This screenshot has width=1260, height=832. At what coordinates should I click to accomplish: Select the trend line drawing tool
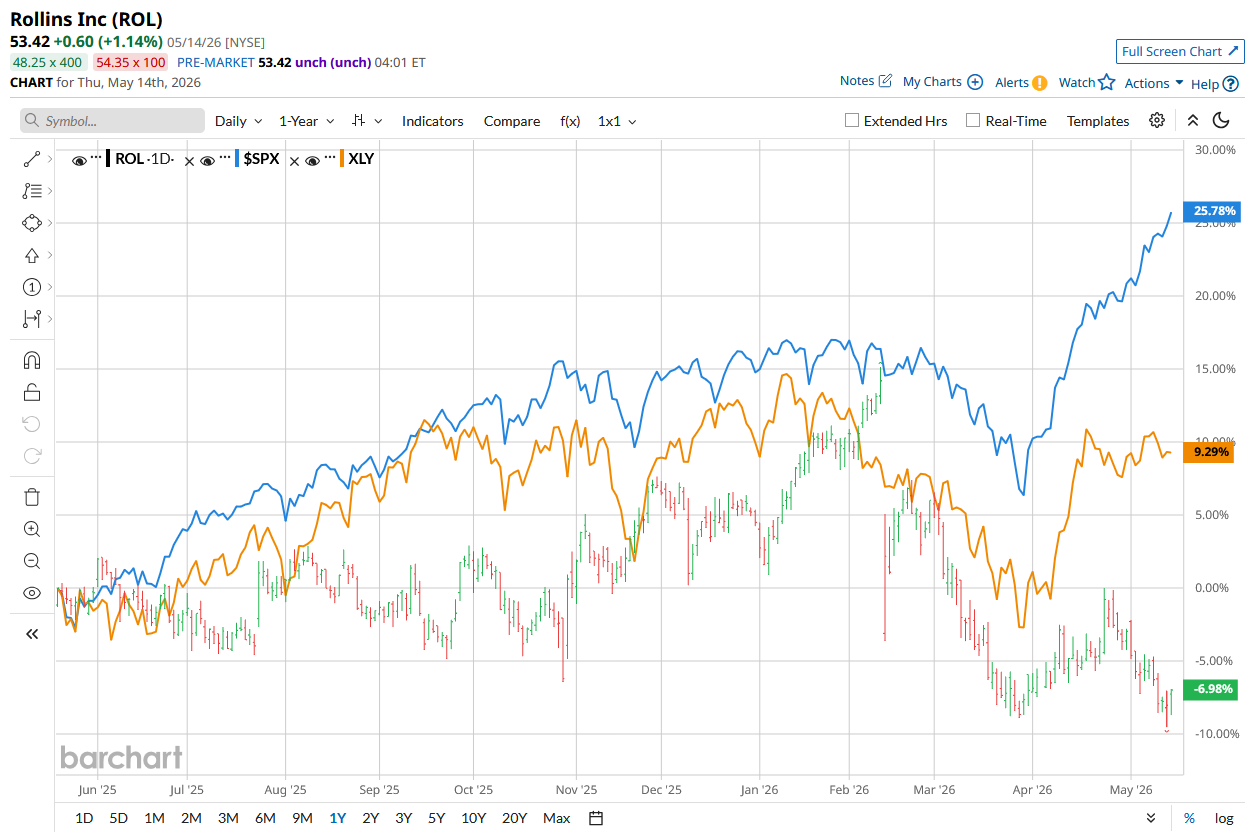tap(31, 158)
